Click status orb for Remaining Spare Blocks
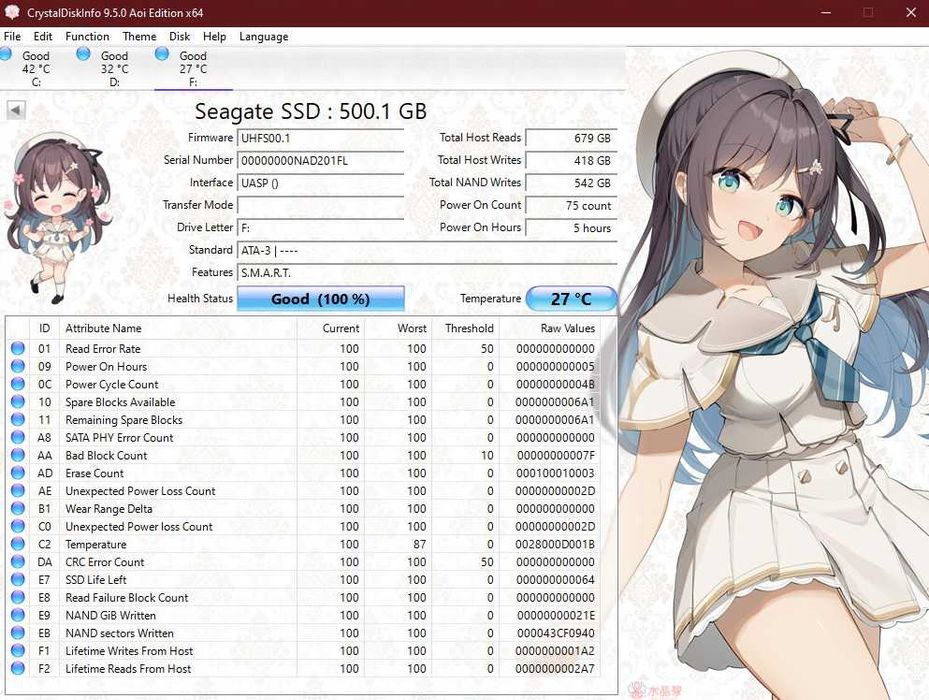 pyautogui.click(x=18, y=420)
